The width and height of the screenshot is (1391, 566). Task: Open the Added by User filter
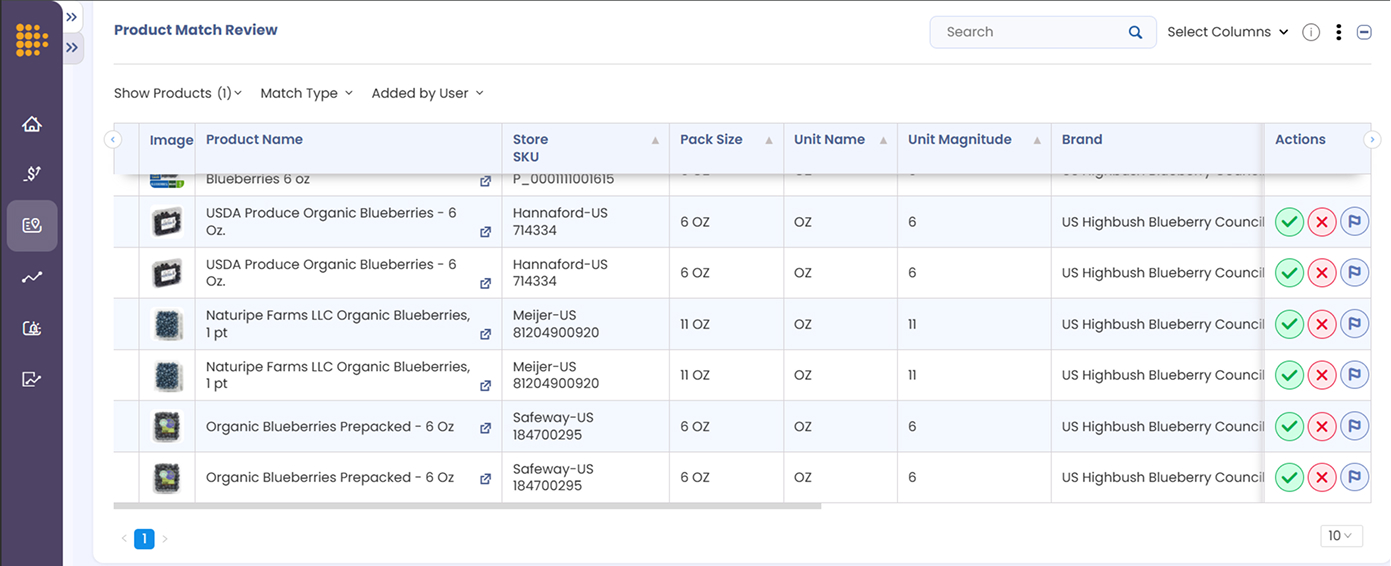pyautogui.click(x=427, y=93)
